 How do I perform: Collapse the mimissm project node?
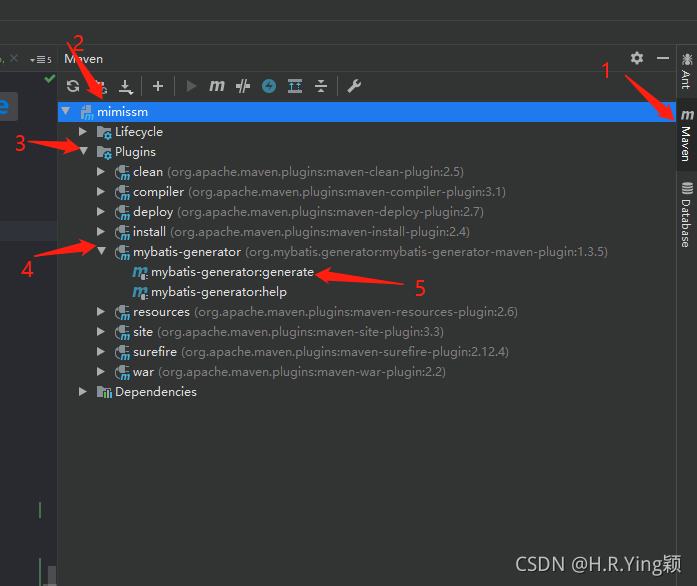tap(66, 111)
